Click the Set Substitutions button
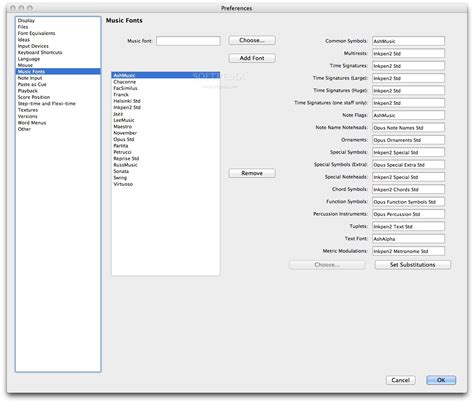The image size is (474, 403). pyautogui.click(x=413, y=265)
